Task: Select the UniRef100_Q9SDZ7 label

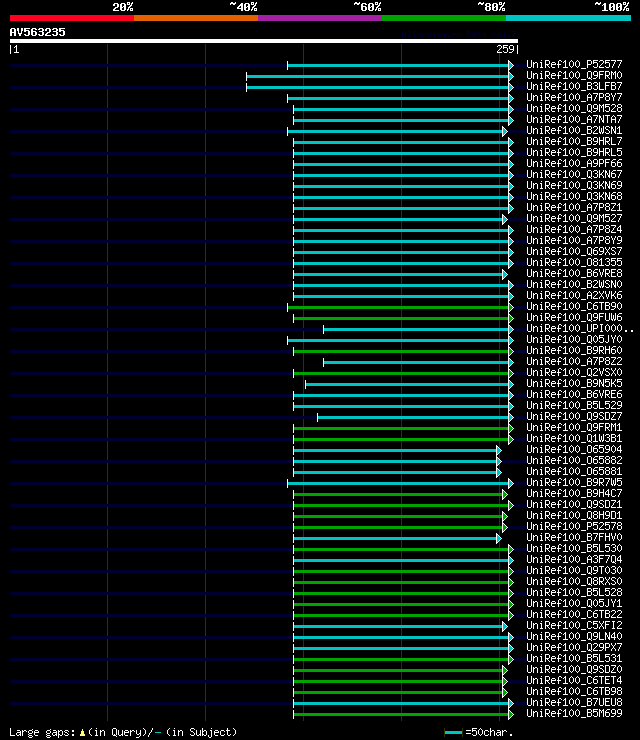Action: coord(574,417)
